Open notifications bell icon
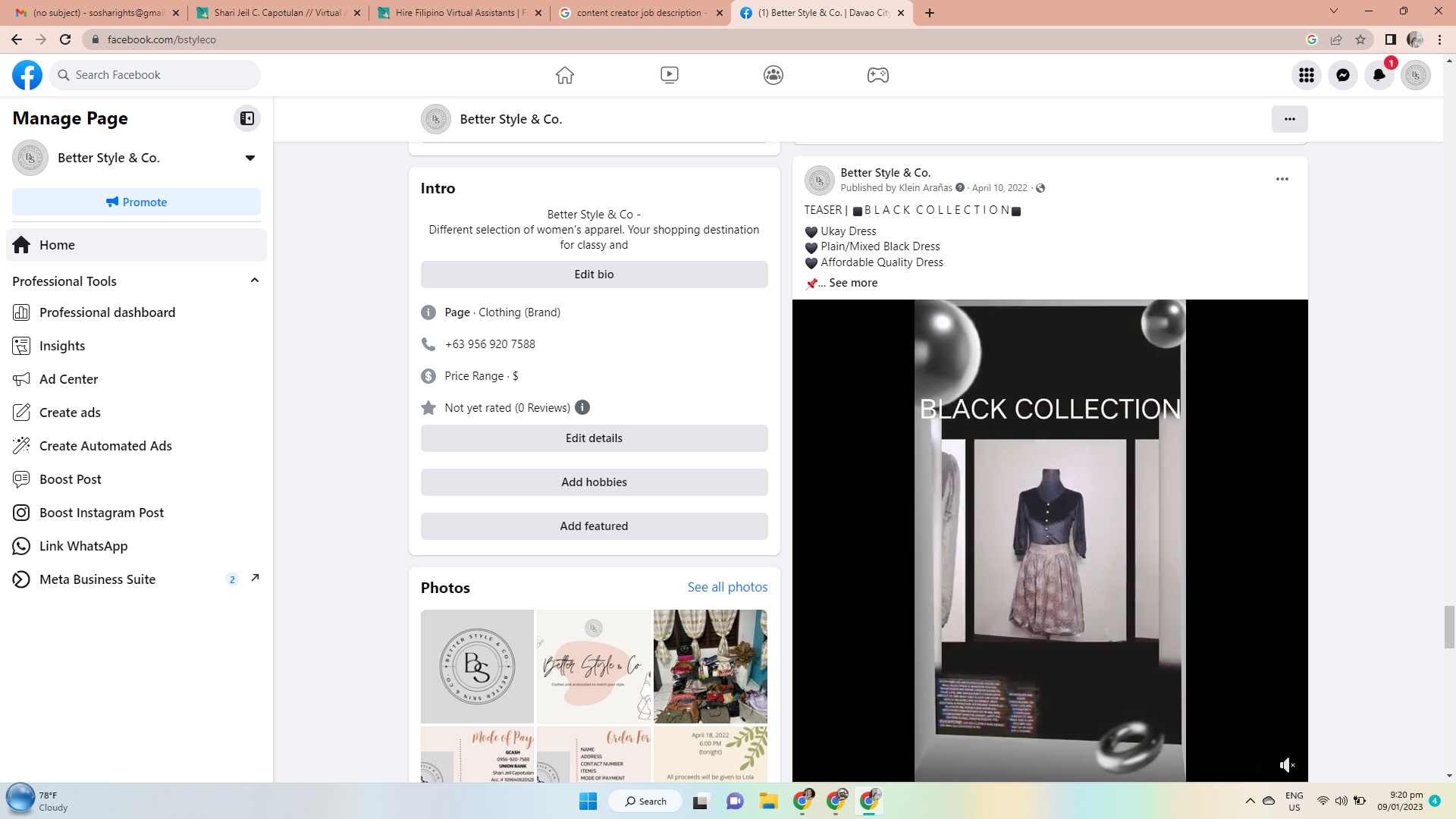 [1379, 75]
